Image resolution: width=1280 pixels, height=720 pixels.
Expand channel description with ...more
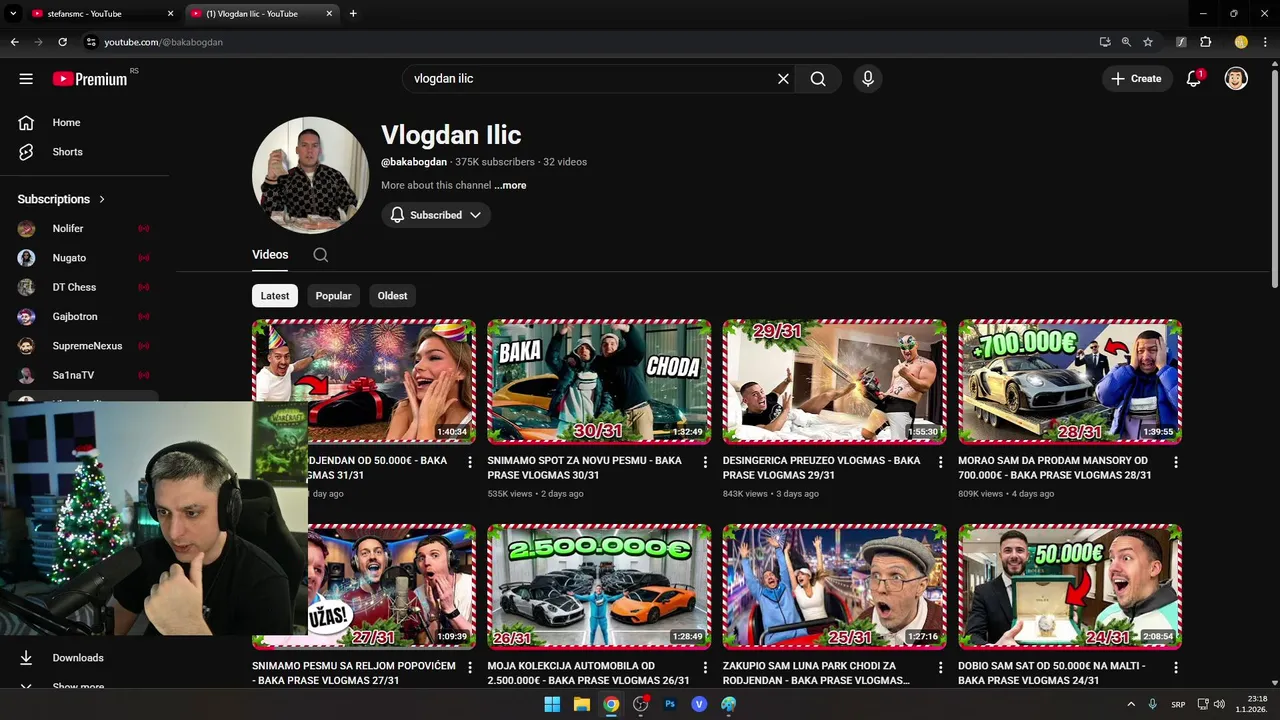point(510,185)
